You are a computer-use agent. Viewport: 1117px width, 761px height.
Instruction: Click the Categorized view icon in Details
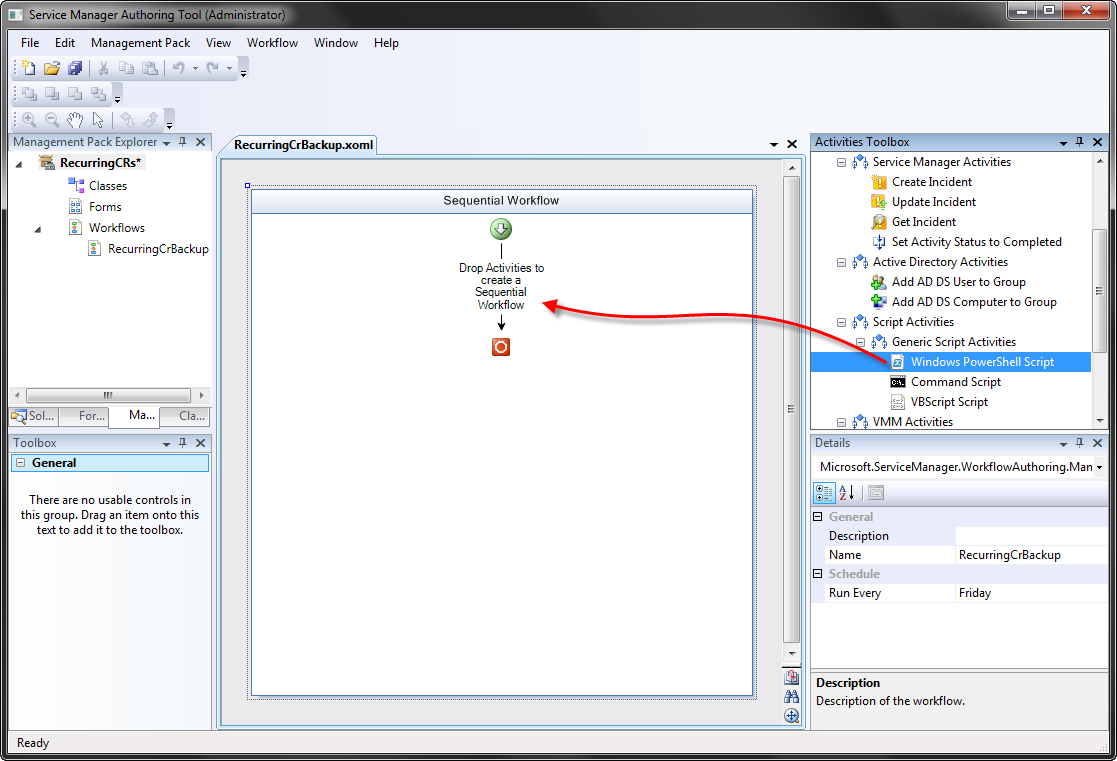tap(824, 492)
